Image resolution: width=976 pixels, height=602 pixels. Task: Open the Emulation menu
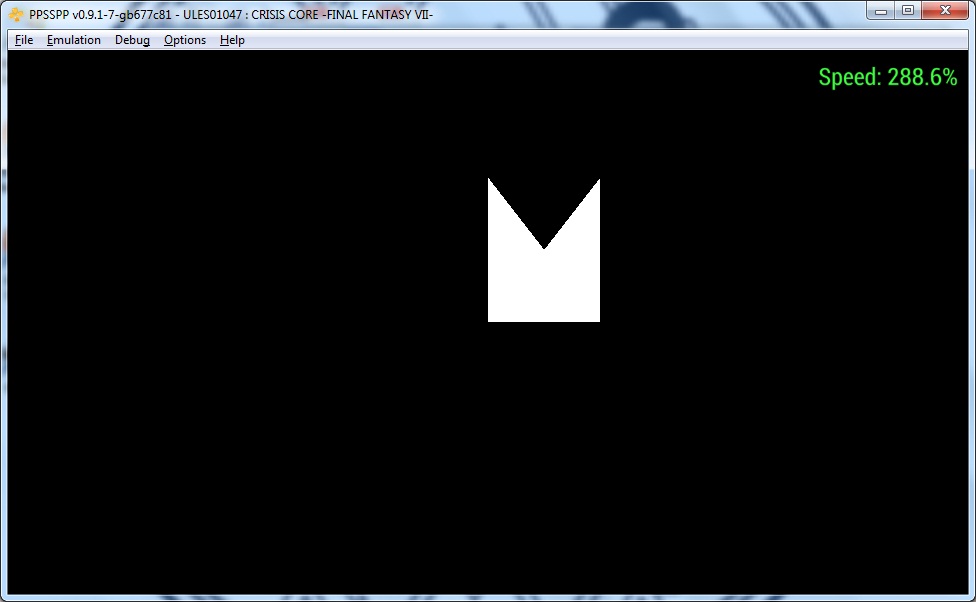pos(73,40)
